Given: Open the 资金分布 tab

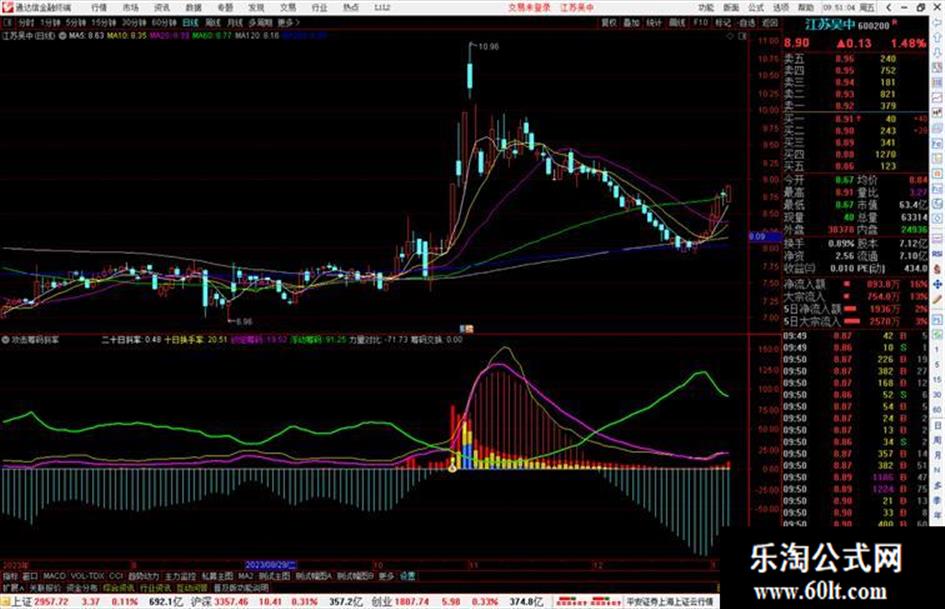Looking at the screenshot, I should [x=82, y=588].
